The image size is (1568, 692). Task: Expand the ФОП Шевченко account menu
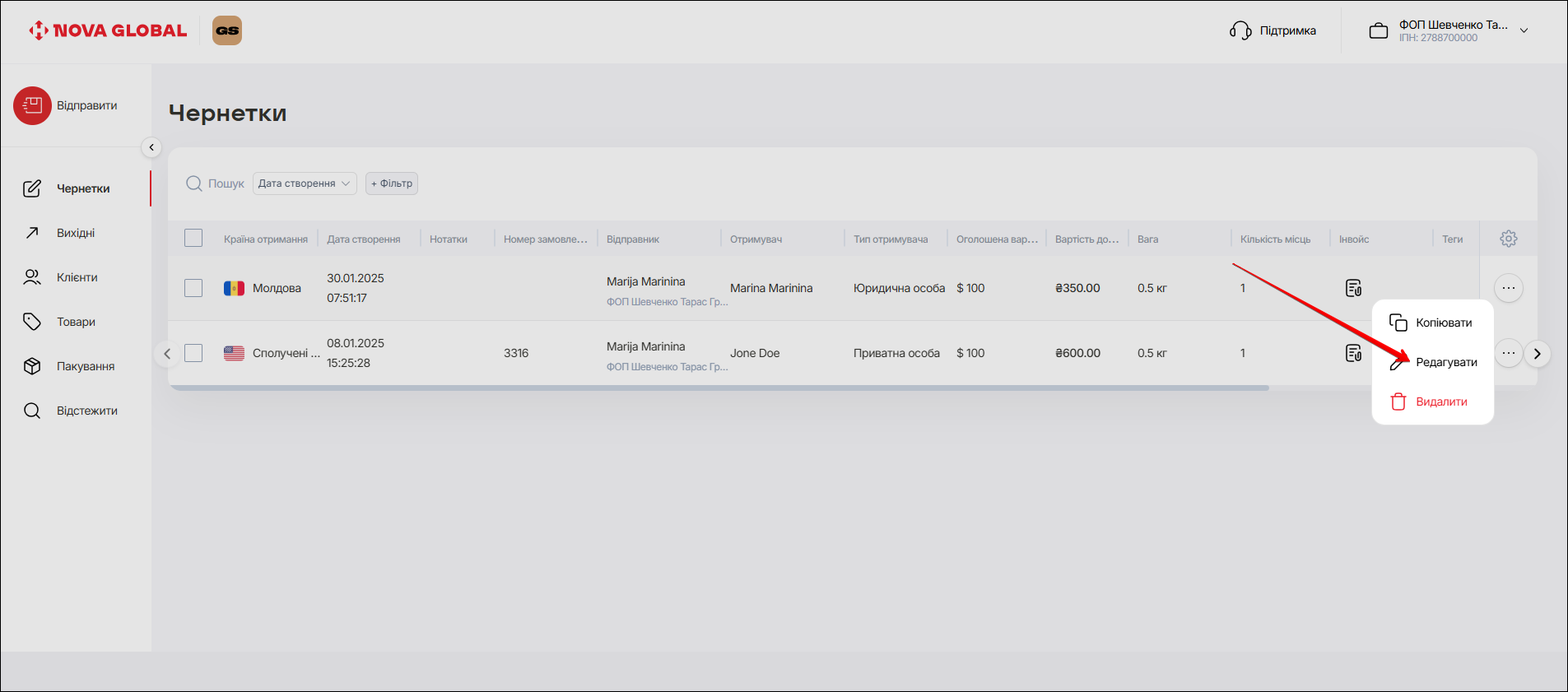(1524, 30)
